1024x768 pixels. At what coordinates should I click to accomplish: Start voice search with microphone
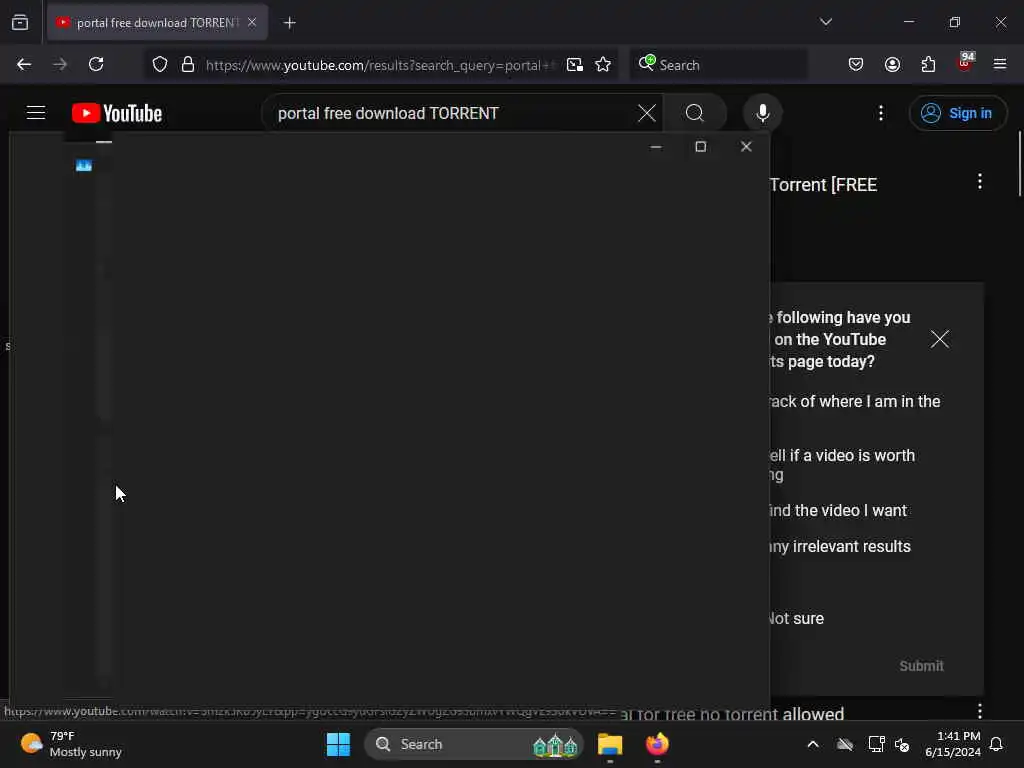pyautogui.click(x=762, y=113)
